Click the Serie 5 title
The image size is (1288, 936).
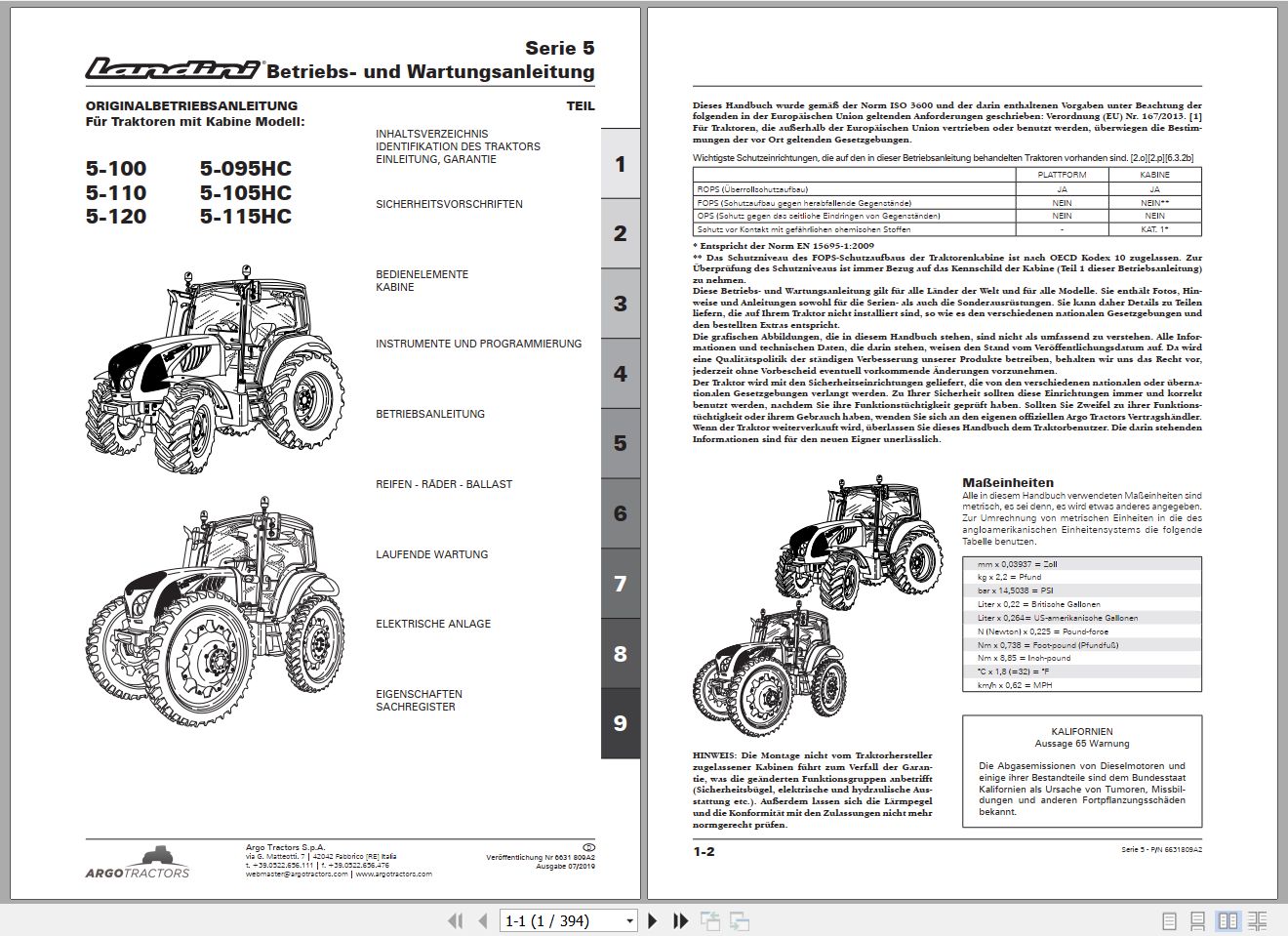(x=559, y=48)
